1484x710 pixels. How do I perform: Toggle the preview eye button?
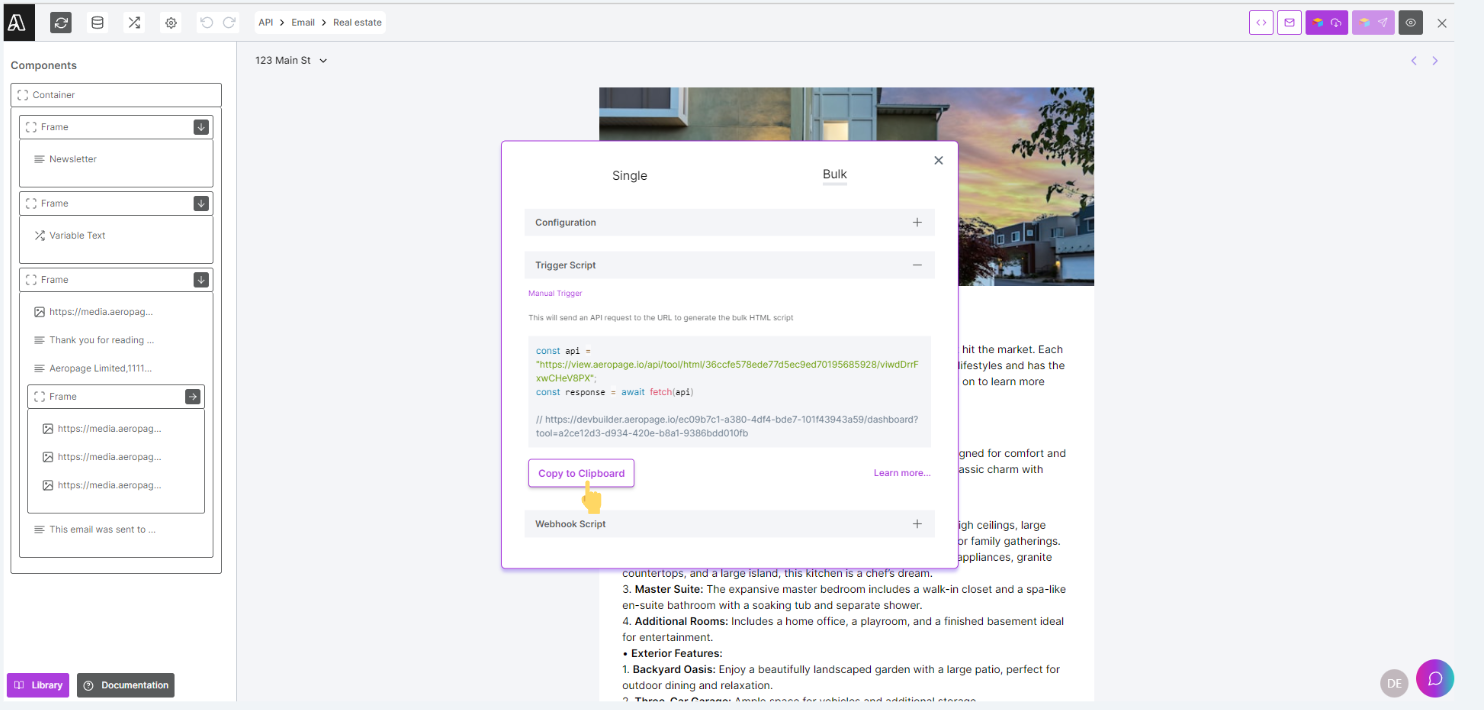pyautogui.click(x=1411, y=22)
